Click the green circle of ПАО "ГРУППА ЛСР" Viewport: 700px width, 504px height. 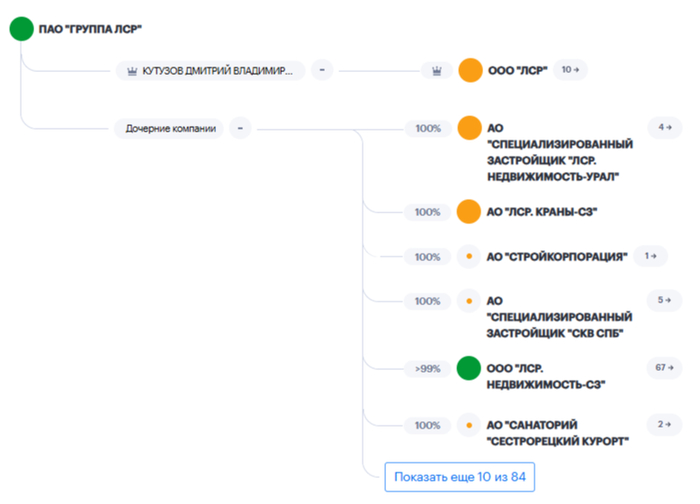pyautogui.click(x=21, y=29)
